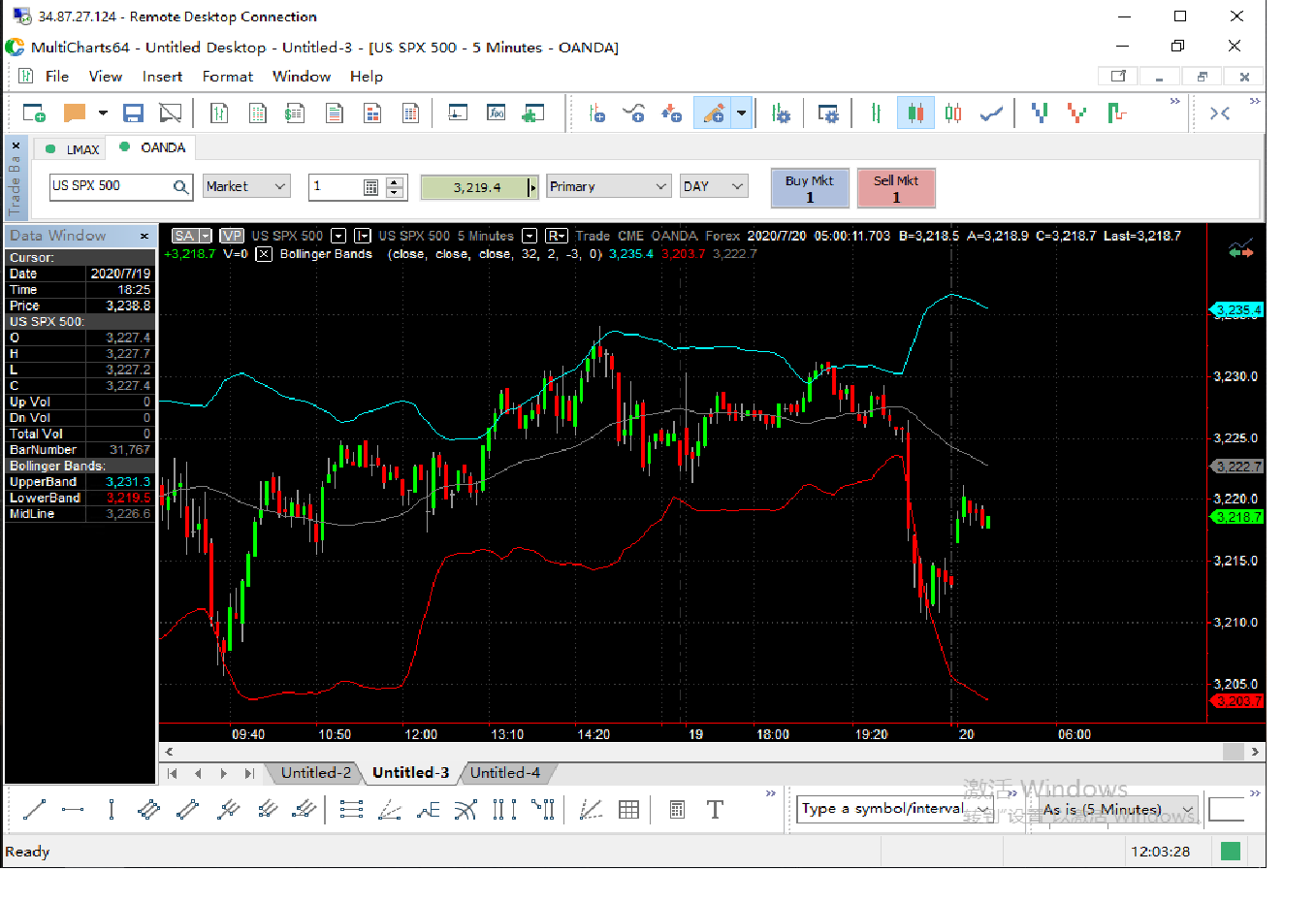Open dropdown after 5 Minutes label
The height and width of the screenshot is (903, 1316).
[x=530, y=236]
